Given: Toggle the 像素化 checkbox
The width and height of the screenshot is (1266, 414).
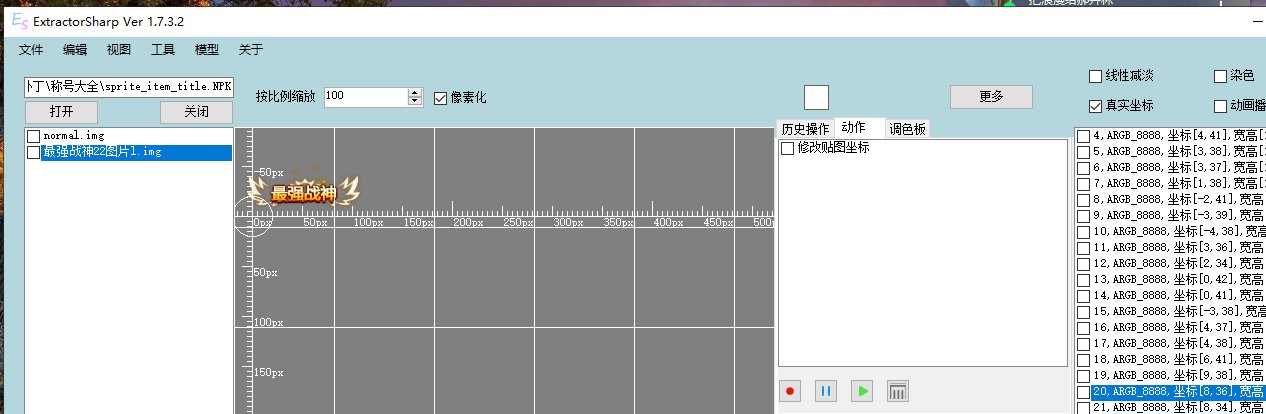Looking at the screenshot, I should (x=441, y=98).
